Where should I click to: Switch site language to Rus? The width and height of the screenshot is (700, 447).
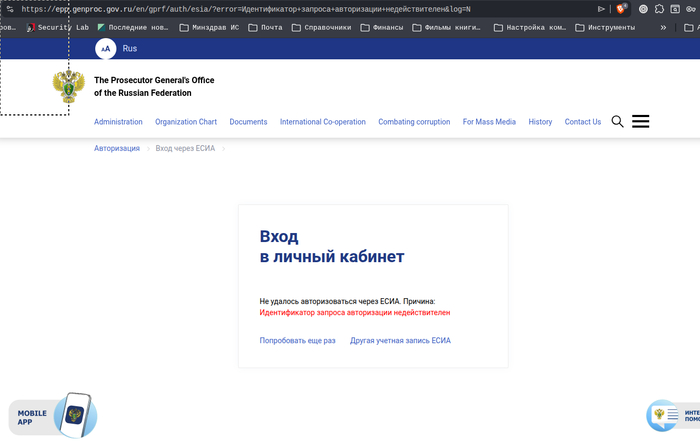[130, 48]
